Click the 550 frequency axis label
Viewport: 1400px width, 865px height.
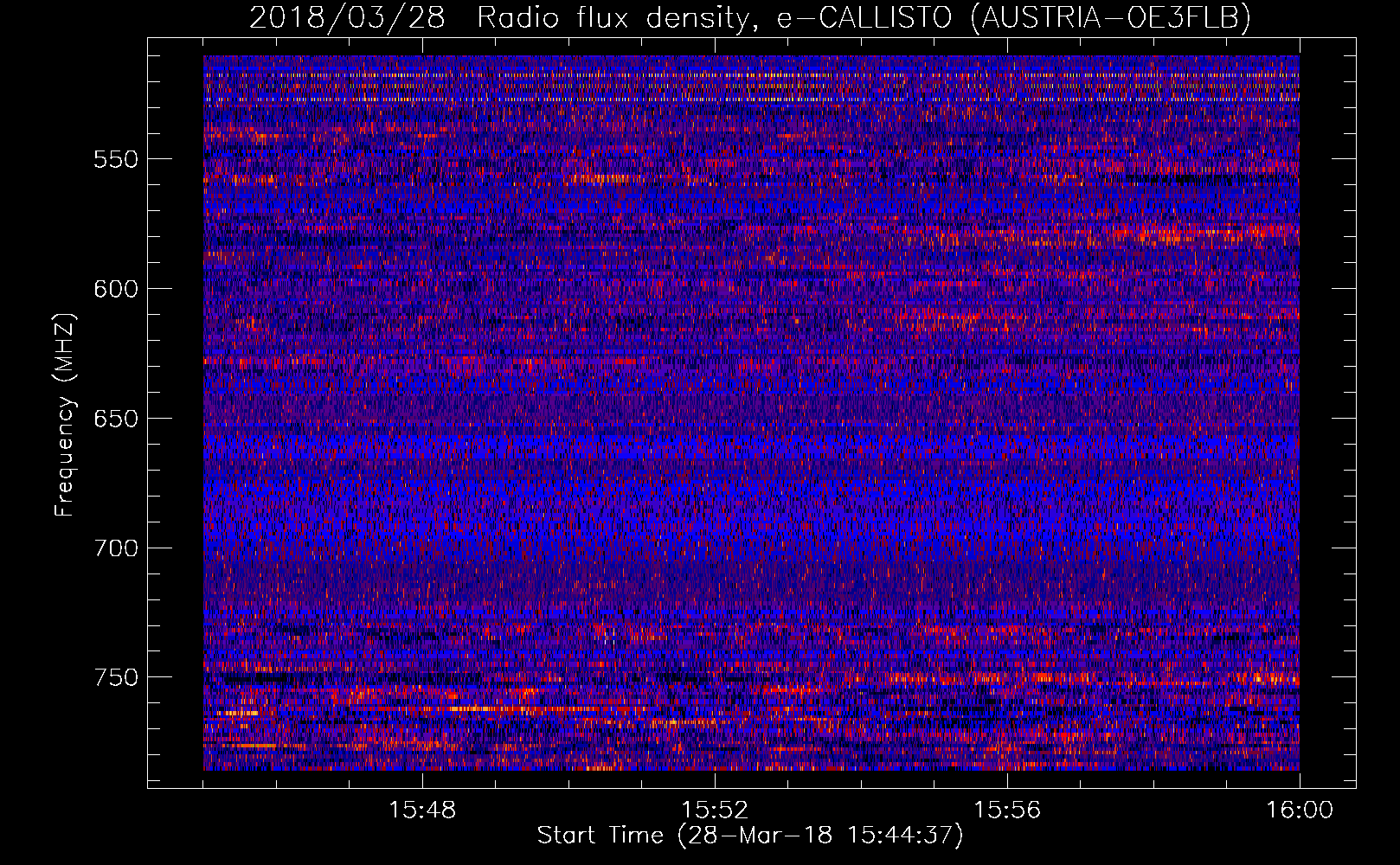pos(116,159)
